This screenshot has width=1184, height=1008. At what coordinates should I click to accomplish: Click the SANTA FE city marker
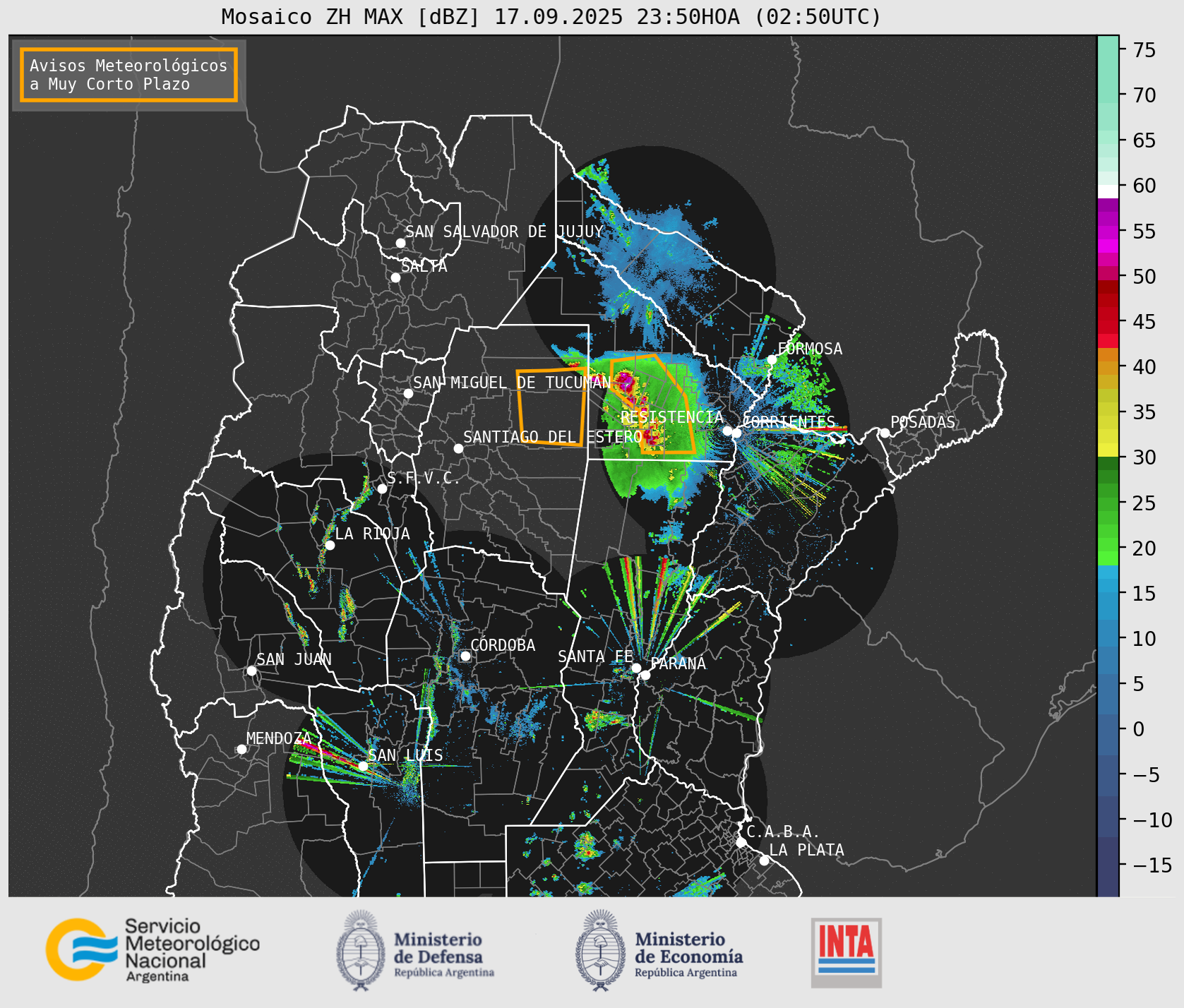pos(636,668)
